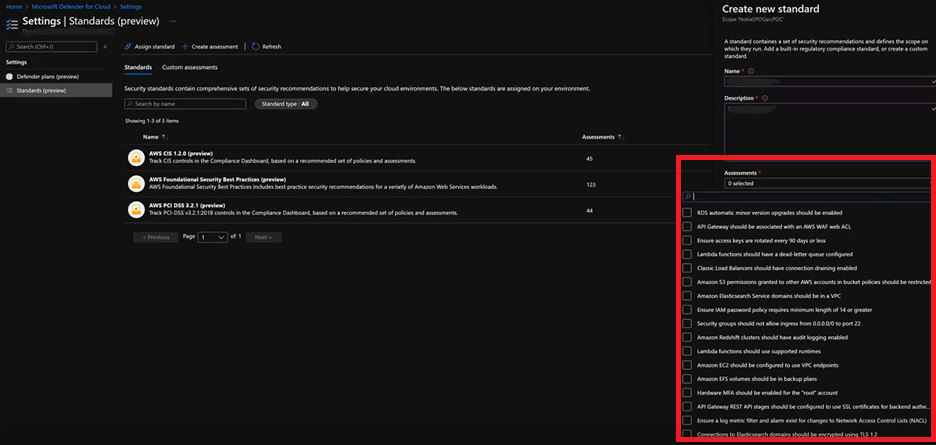Image resolution: width=936 pixels, height=445 pixels.
Task: Check Hardware MFA enabled for root account
Action: 687,392
